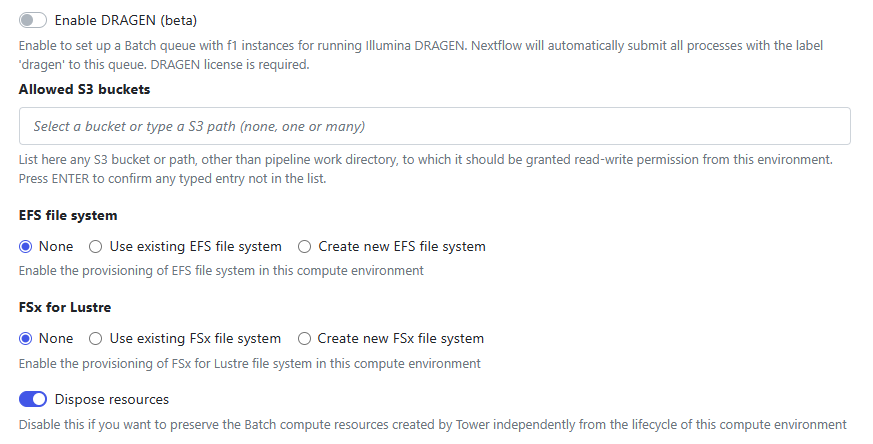The image size is (873, 444).
Task: Click the 'Create new FSx file system' option text
Action: [401, 339]
